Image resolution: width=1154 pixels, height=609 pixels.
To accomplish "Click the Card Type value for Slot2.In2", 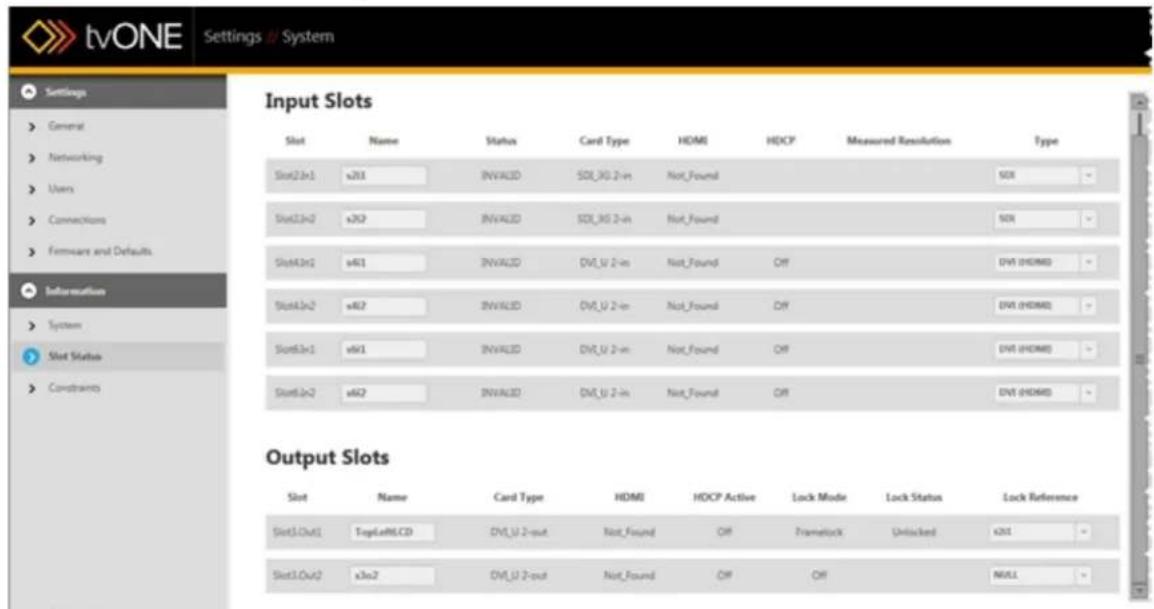I will coord(604,219).
